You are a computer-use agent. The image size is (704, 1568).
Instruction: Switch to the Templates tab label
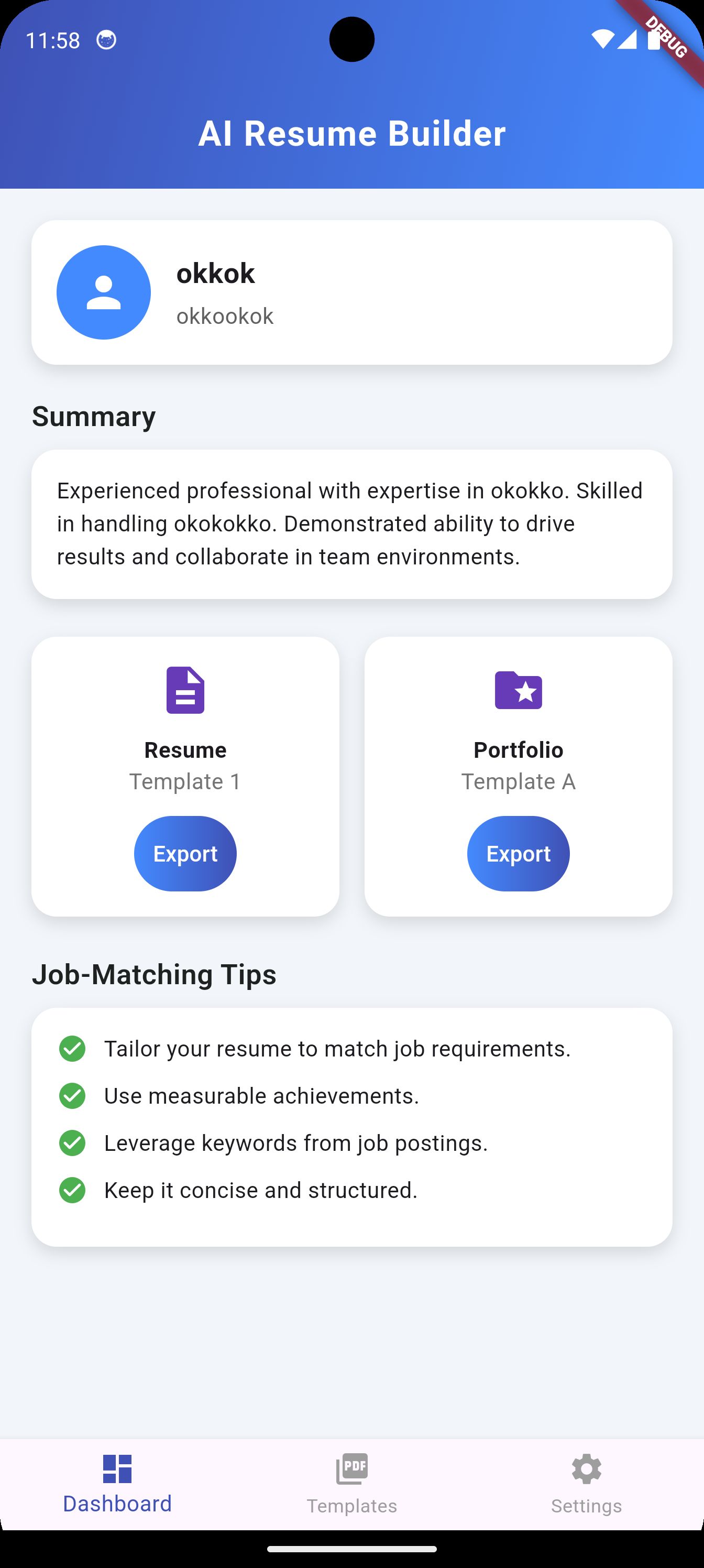point(351,1506)
